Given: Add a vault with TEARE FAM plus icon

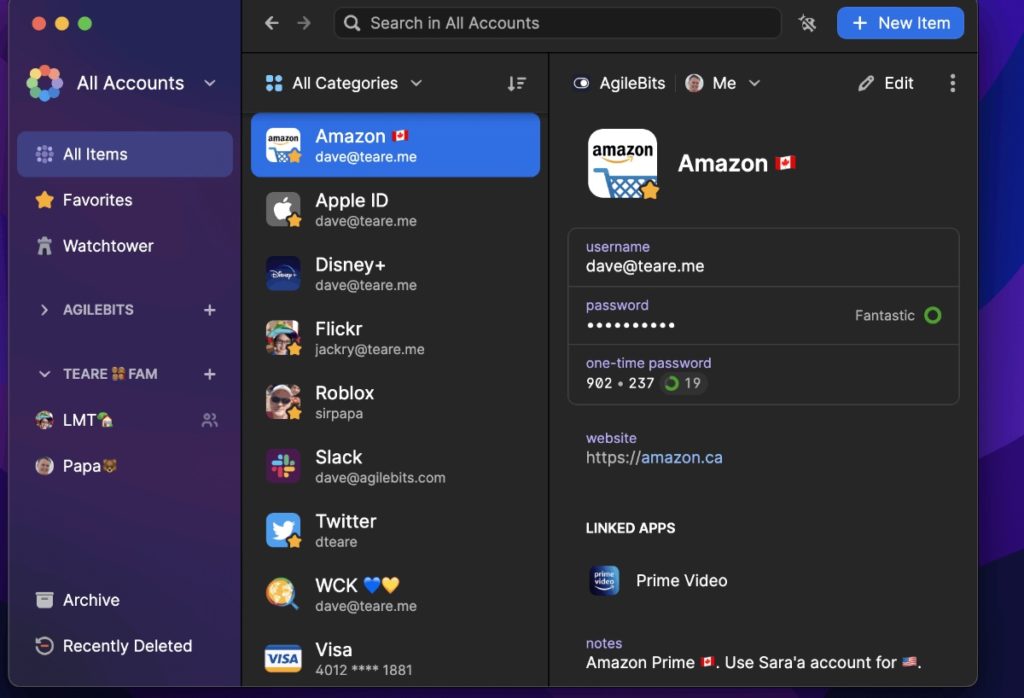Looking at the screenshot, I should click(210, 374).
